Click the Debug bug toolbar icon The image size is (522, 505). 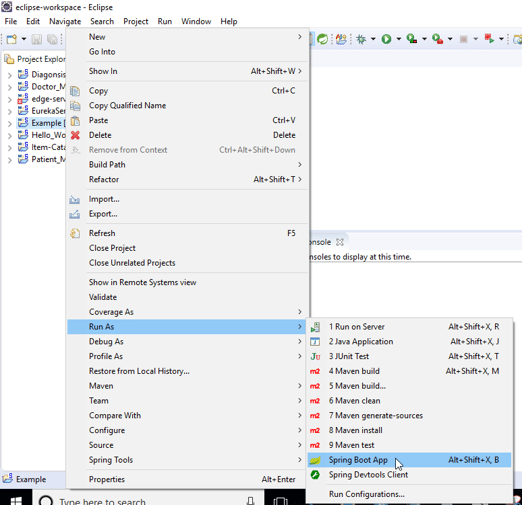[361, 39]
